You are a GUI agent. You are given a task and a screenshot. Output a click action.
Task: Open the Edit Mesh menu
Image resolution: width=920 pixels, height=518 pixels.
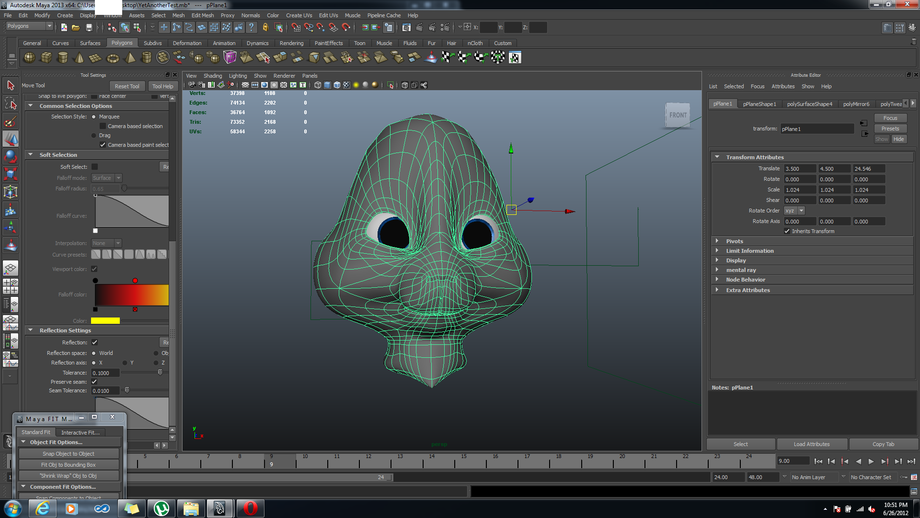tap(202, 15)
